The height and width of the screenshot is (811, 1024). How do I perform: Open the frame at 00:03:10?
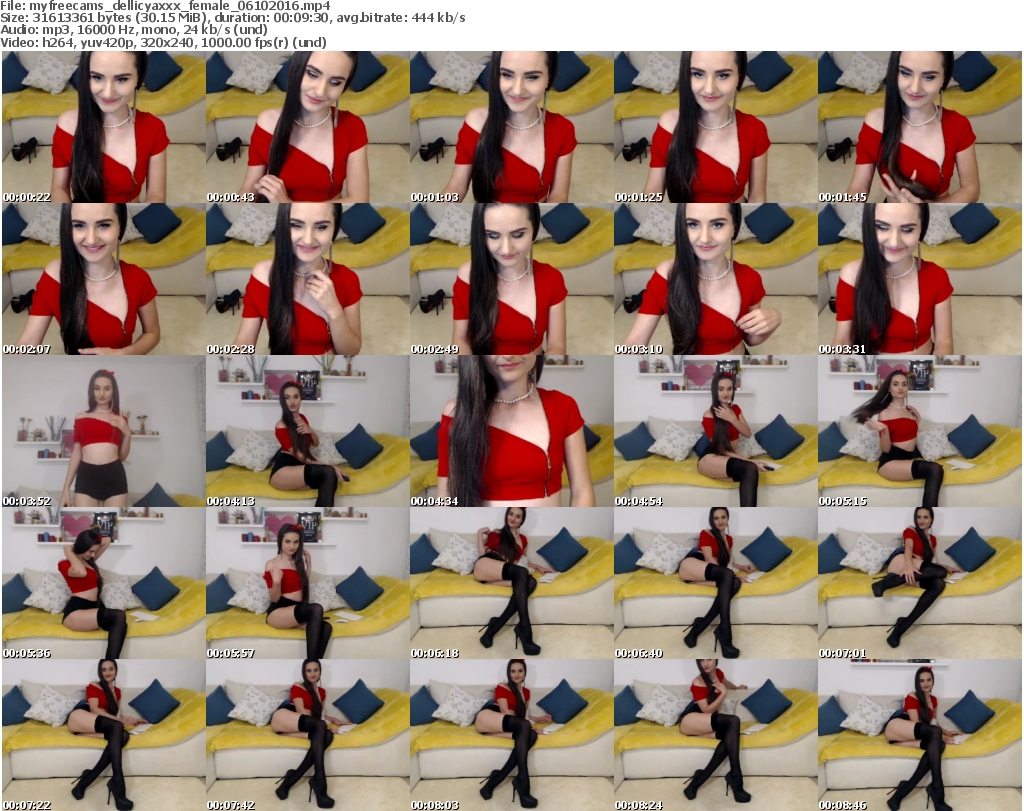coord(715,279)
